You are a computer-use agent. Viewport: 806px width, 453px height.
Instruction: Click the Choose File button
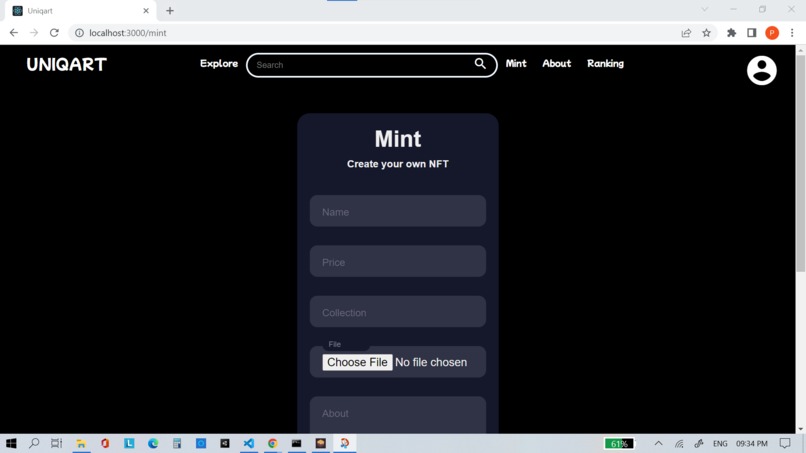tap(357, 362)
